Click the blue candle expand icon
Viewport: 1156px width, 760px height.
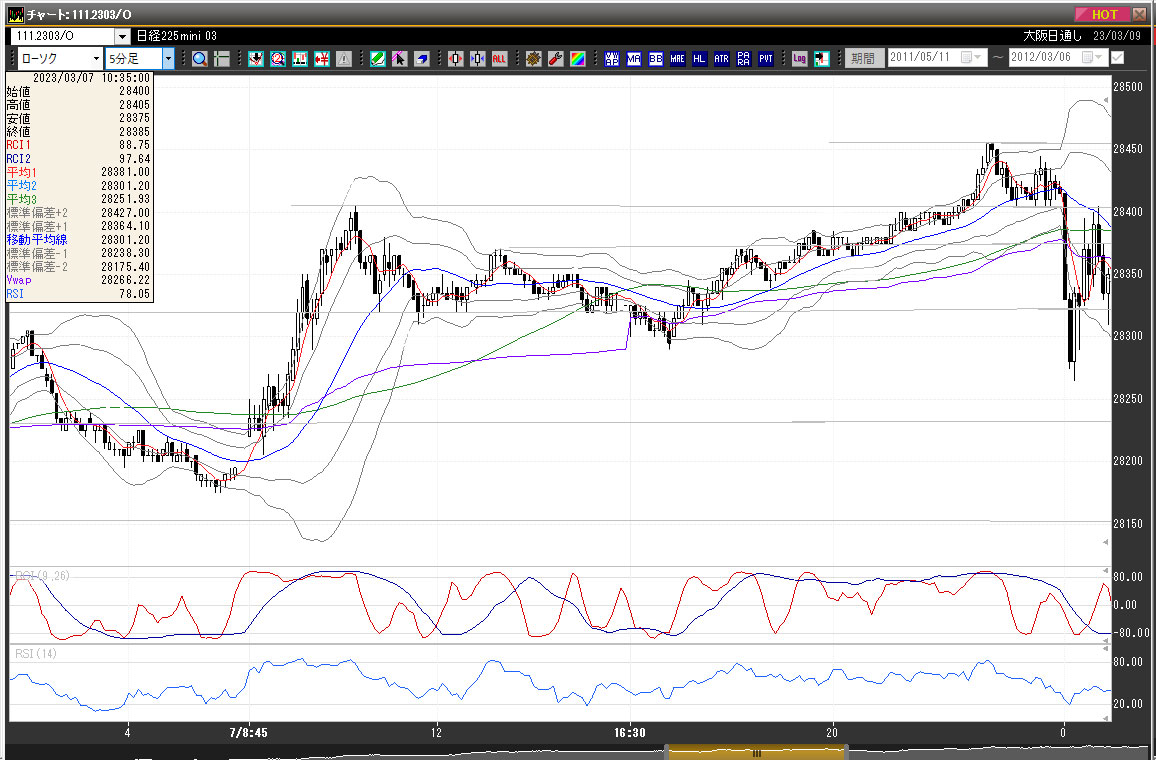(x=478, y=59)
